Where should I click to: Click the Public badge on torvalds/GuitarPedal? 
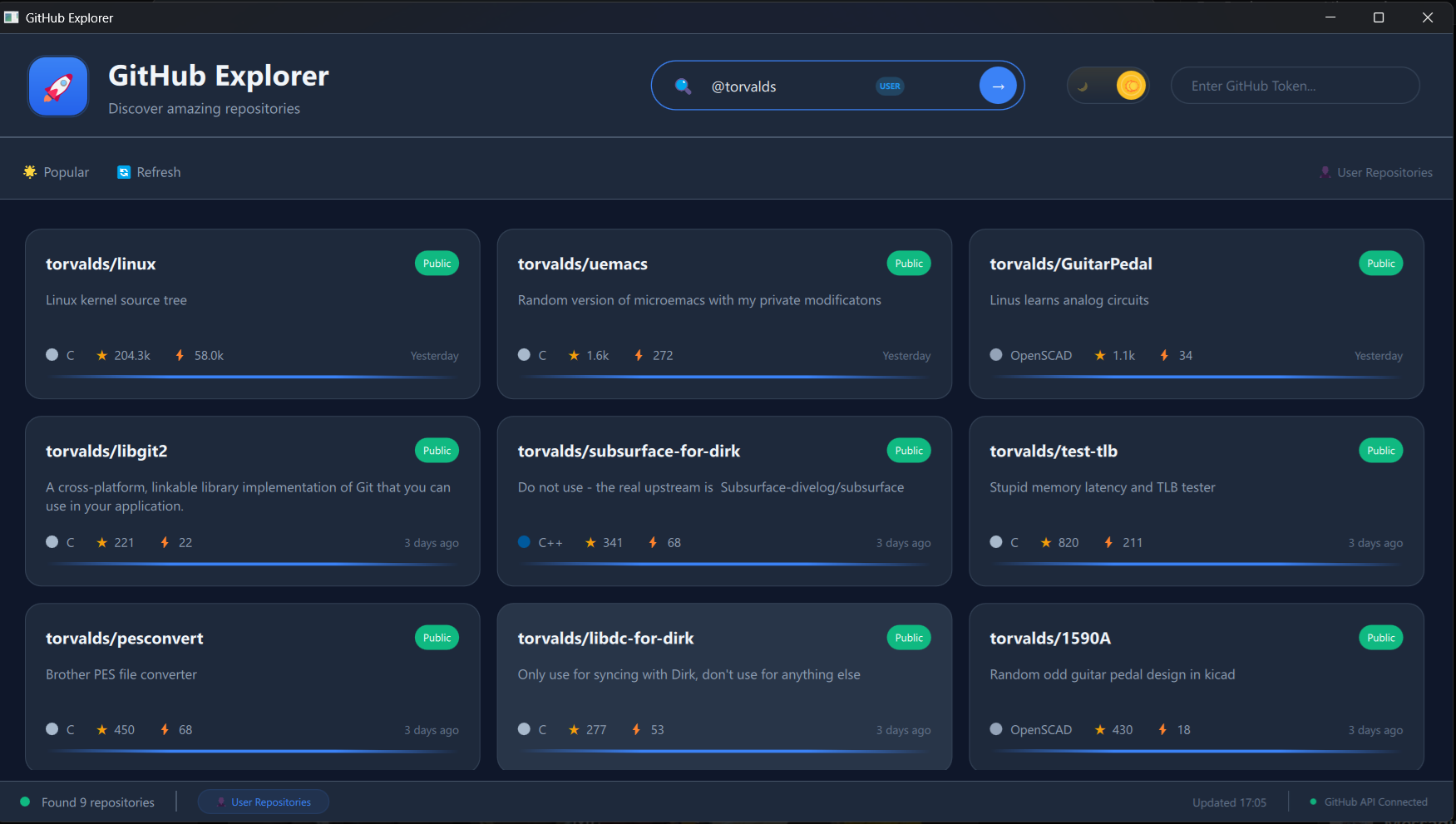coord(1381,264)
